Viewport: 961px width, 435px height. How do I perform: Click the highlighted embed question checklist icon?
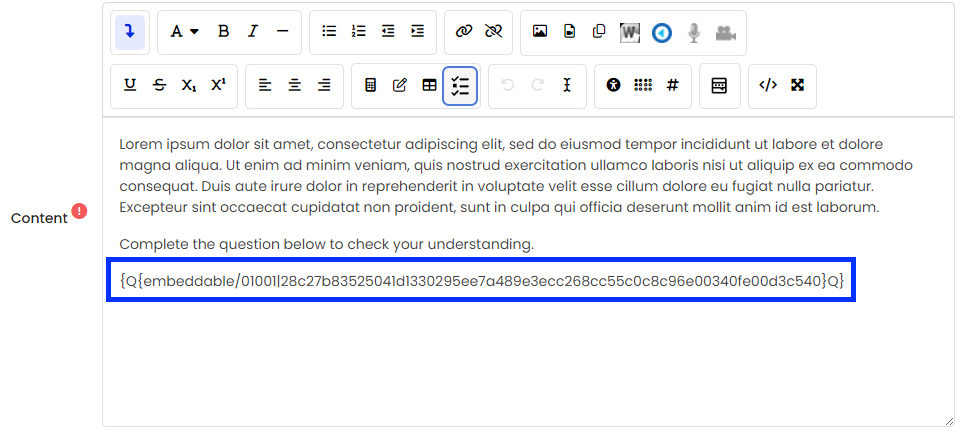pos(460,86)
